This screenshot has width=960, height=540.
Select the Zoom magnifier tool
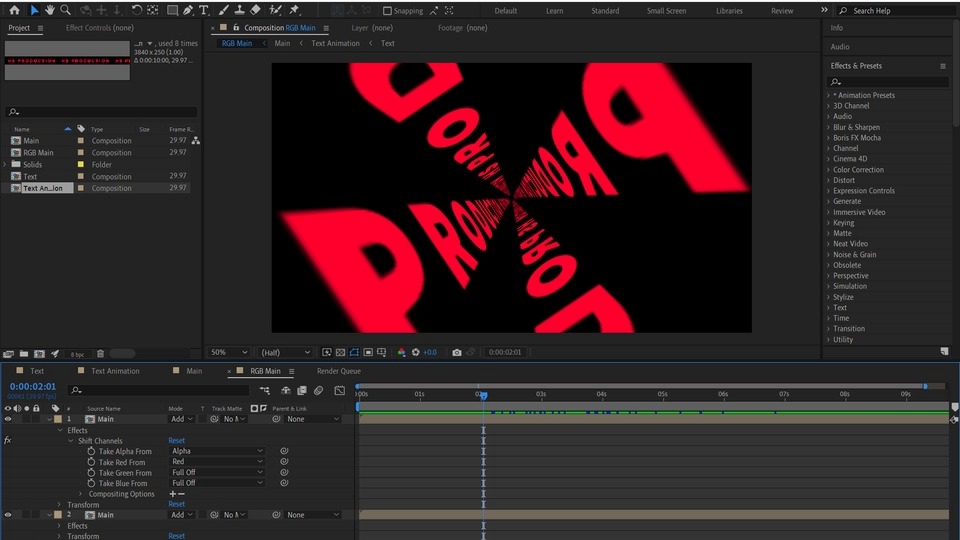(x=66, y=10)
